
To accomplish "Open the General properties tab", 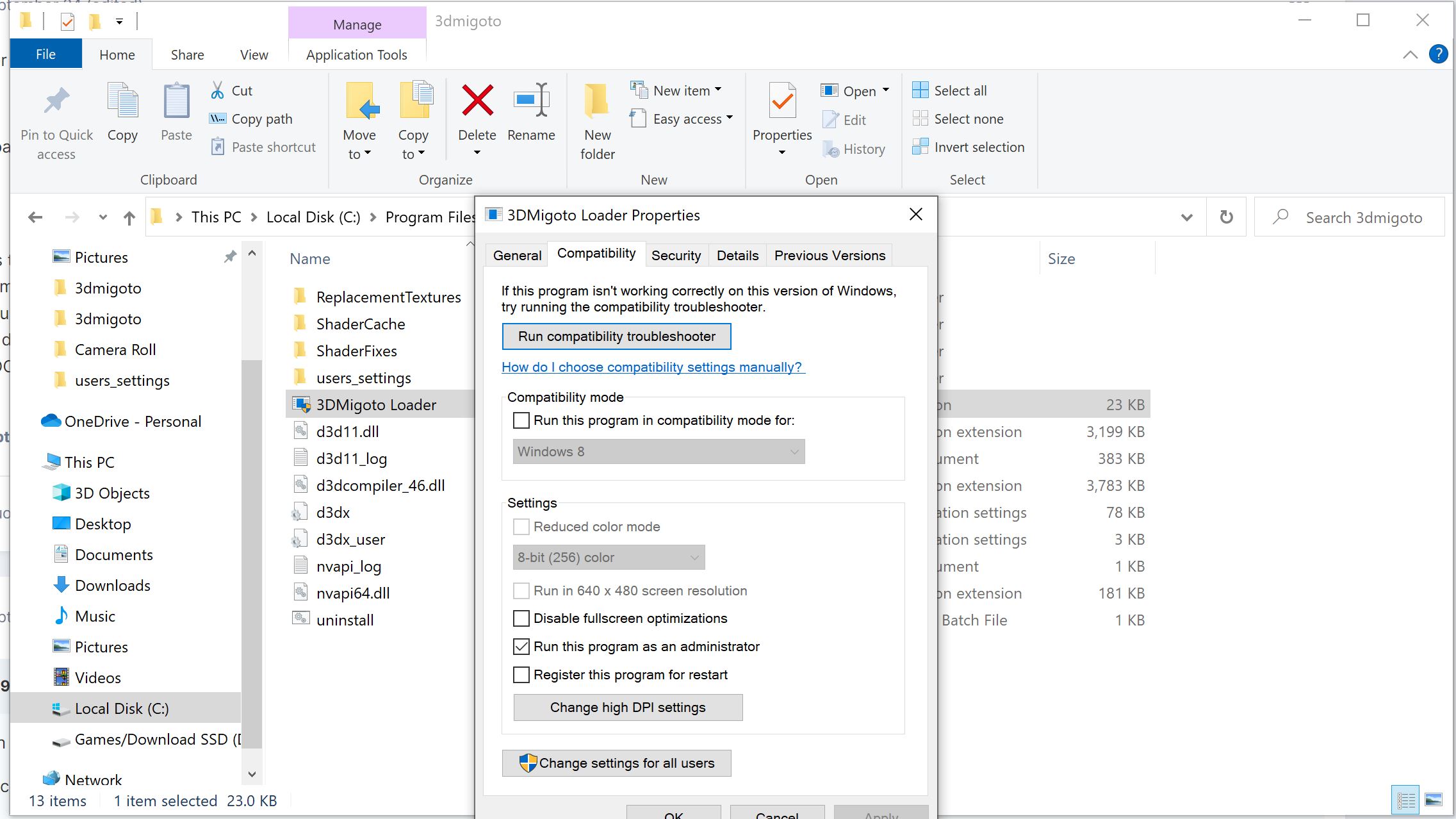I will (x=517, y=255).
